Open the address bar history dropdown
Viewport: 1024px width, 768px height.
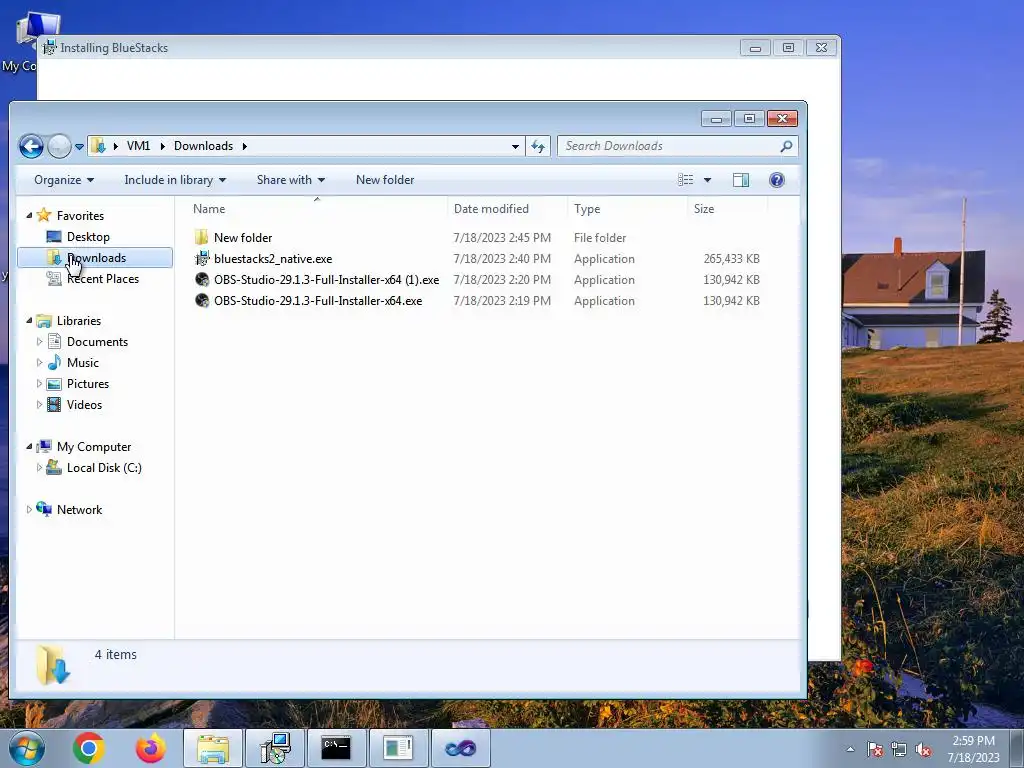[515, 146]
